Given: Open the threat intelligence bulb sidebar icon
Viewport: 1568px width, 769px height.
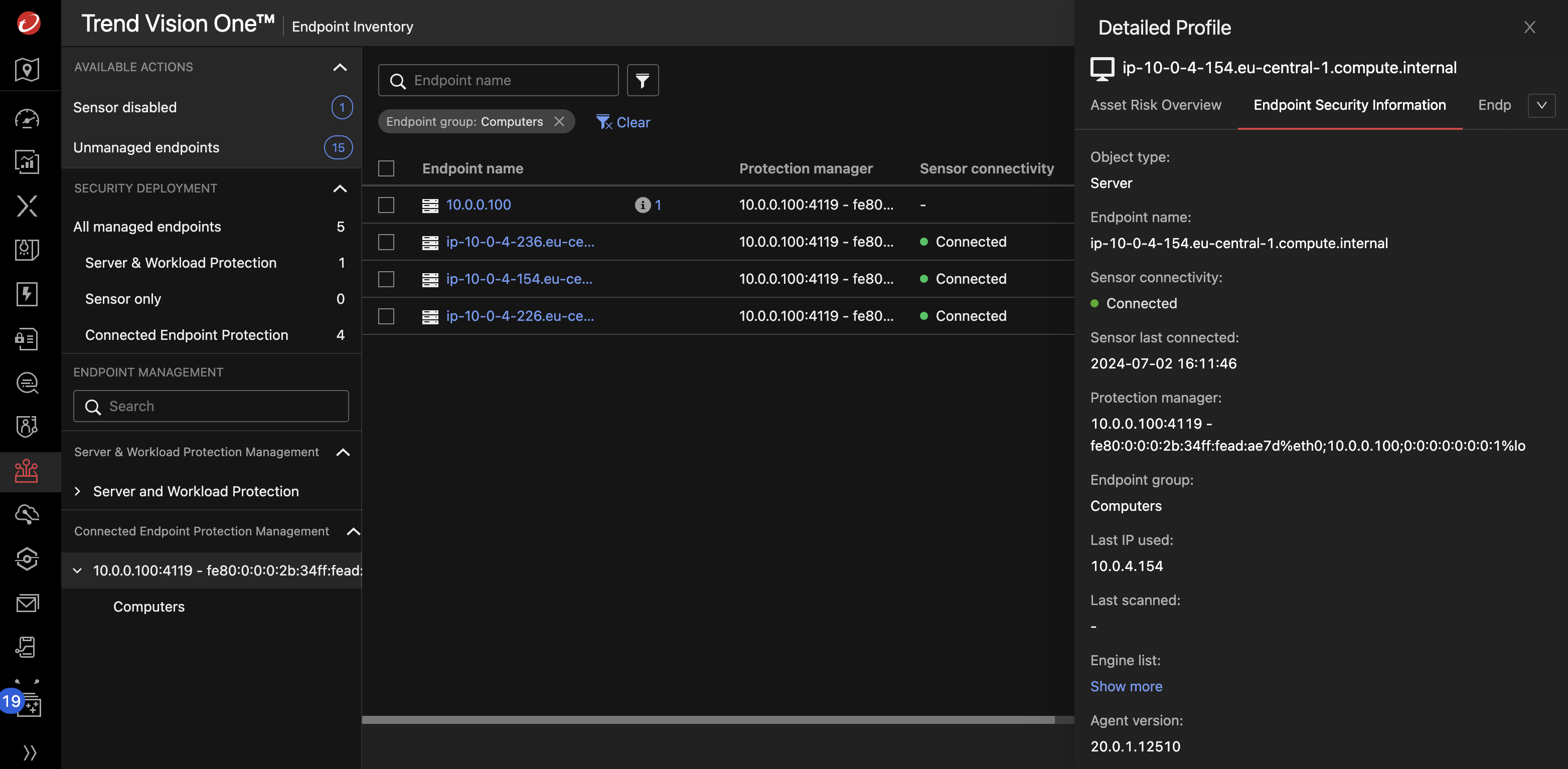Looking at the screenshot, I should (x=27, y=250).
